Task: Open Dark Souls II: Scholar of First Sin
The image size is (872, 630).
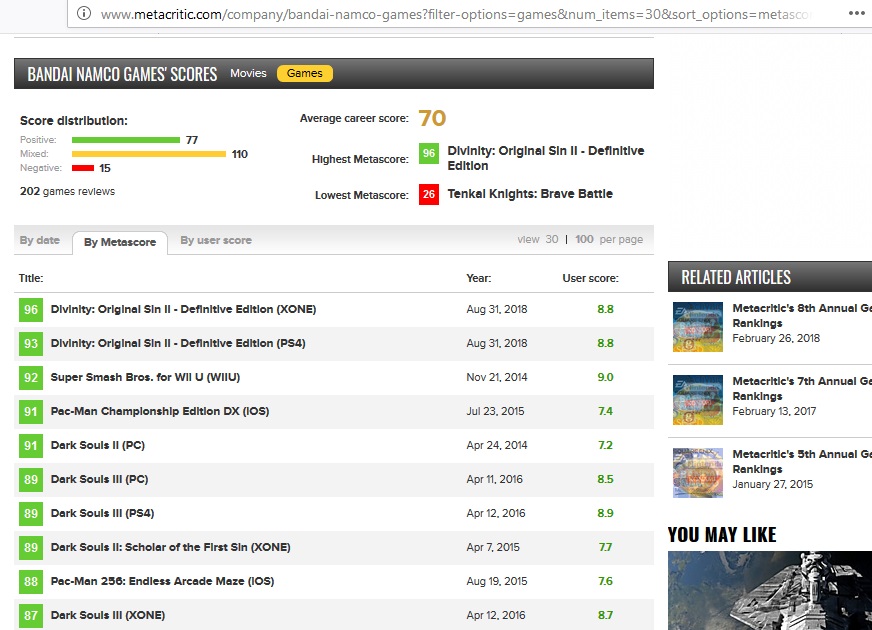Action: 170,547
